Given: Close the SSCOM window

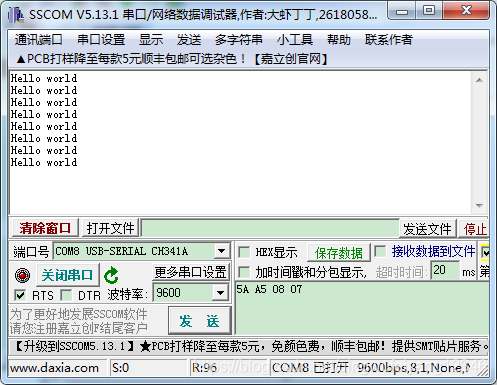Looking at the screenshot, I should [466, 11].
